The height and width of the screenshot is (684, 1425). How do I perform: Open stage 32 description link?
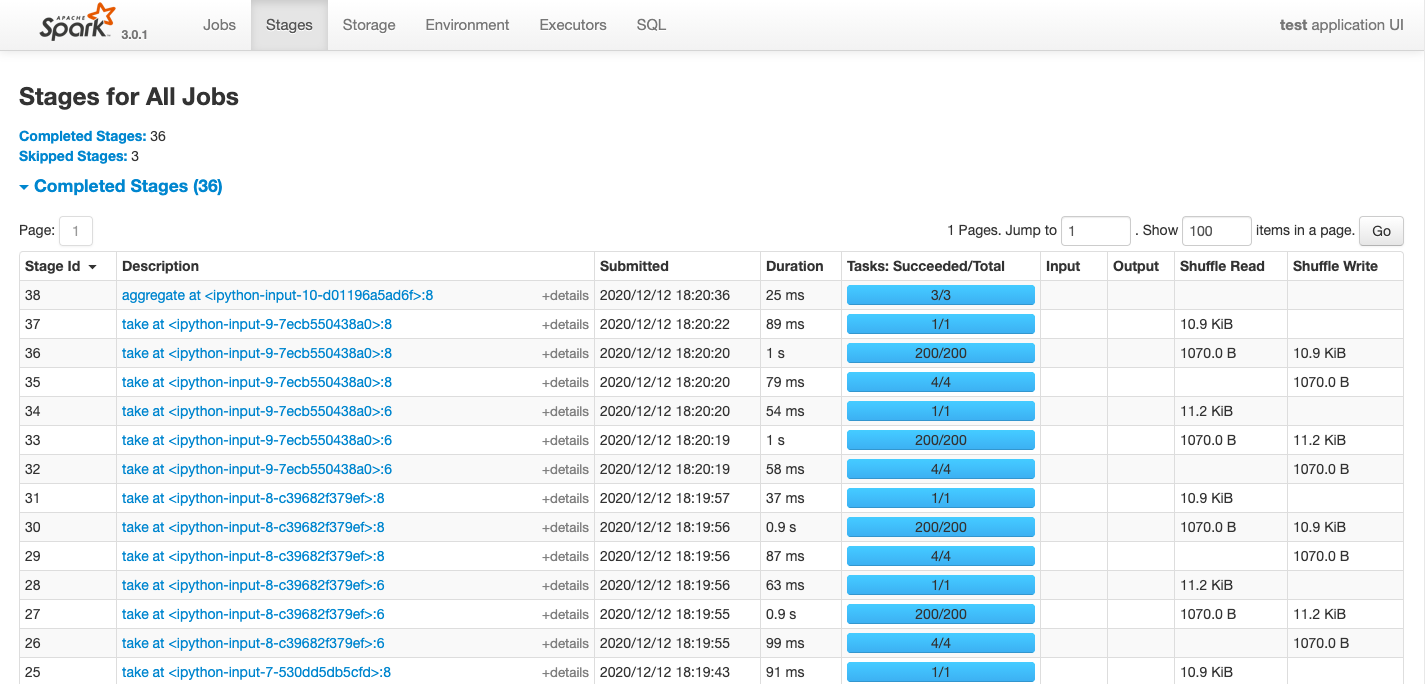(257, 469)
